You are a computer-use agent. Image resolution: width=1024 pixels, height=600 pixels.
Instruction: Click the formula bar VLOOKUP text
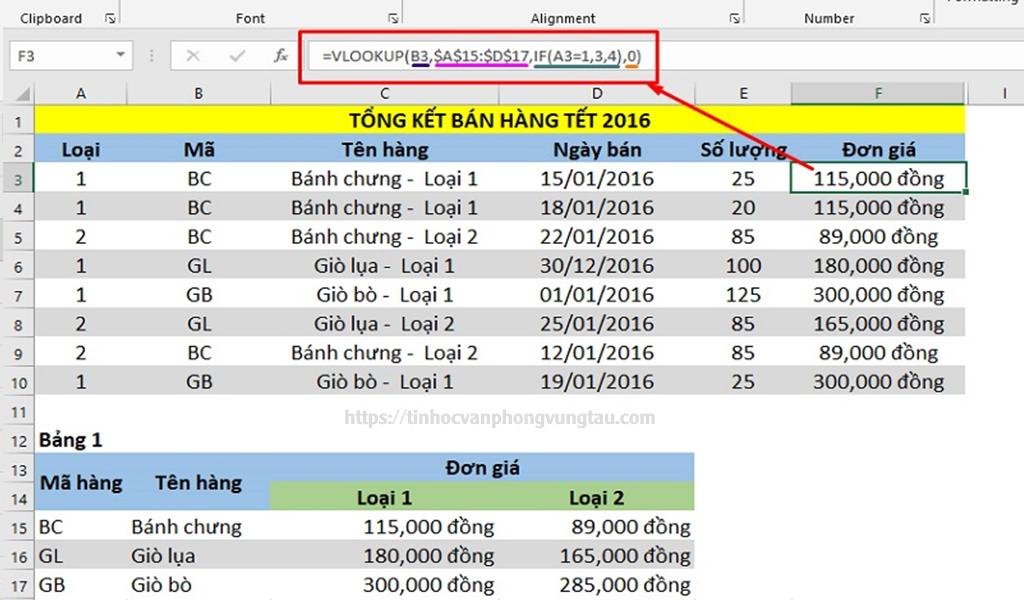click(481, 56)
